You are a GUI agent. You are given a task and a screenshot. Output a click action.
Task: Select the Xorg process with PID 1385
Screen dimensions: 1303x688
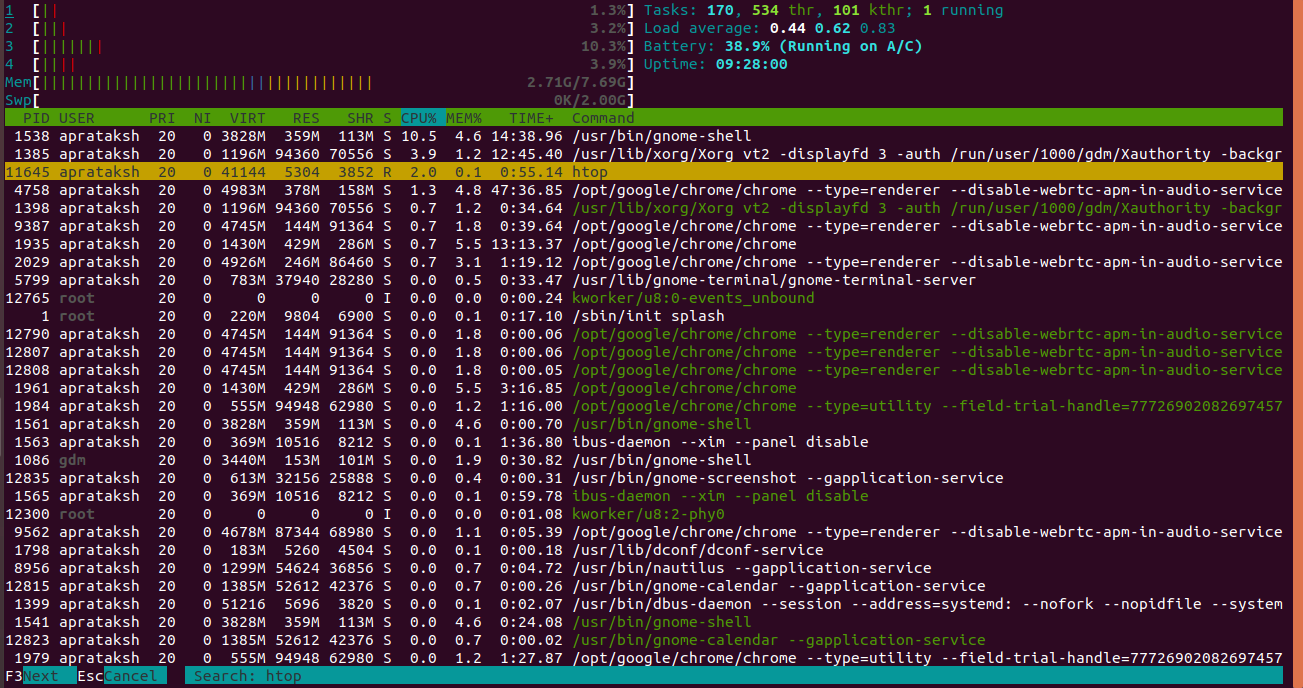click(400, 153)
